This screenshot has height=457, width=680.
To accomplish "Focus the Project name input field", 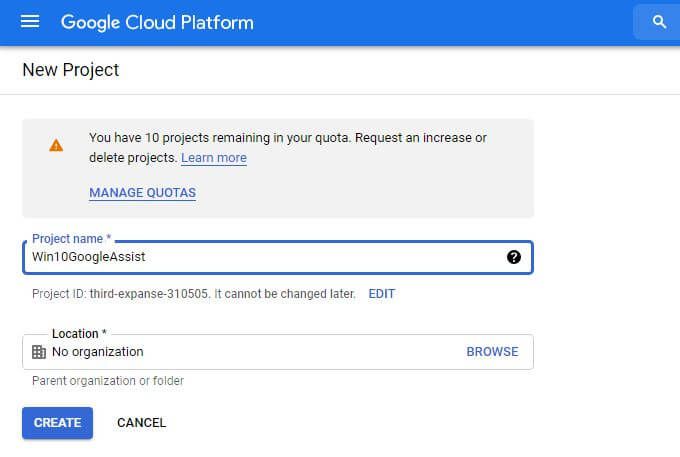I will coord(278,257).
